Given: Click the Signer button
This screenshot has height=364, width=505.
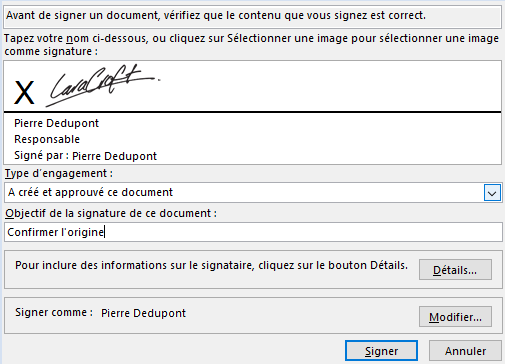Looking at the screenshot, I should point(381,351).
